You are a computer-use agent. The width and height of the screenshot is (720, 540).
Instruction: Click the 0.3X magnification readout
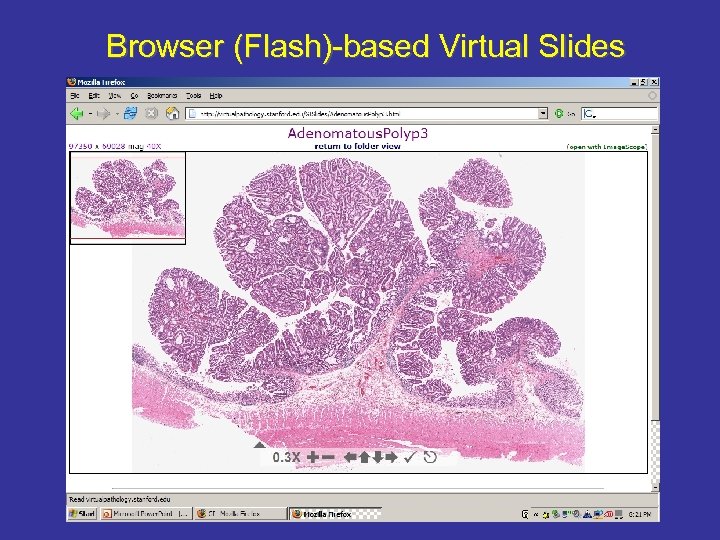point(286,457)
